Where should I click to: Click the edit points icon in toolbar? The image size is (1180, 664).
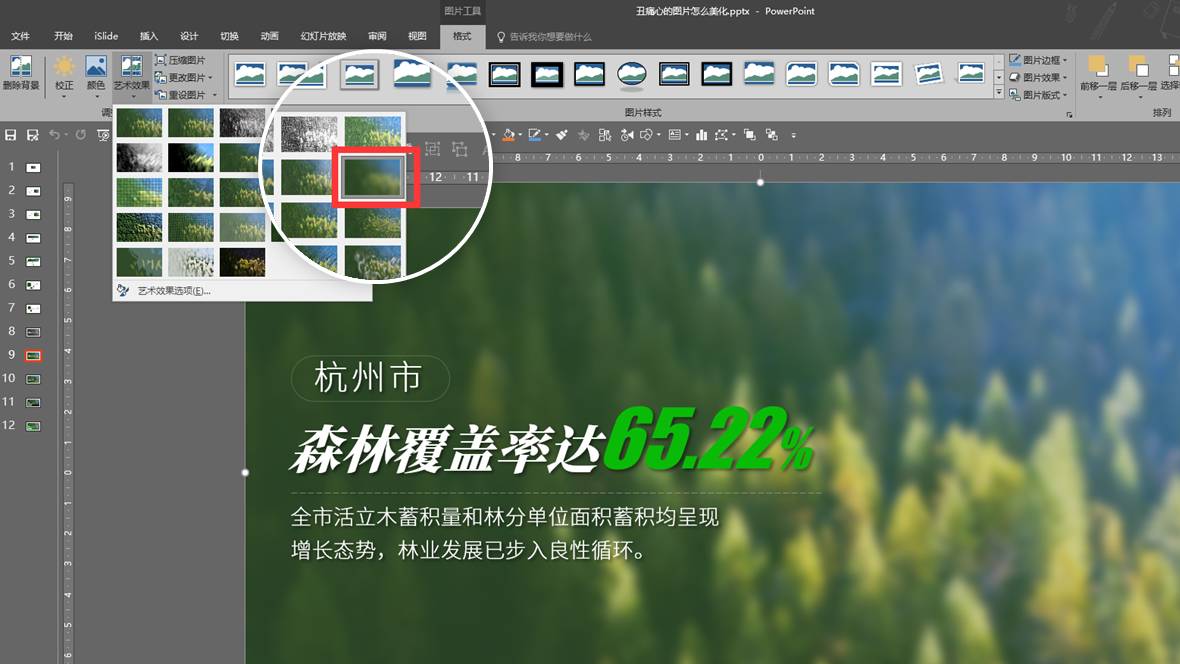coord(721,135)
